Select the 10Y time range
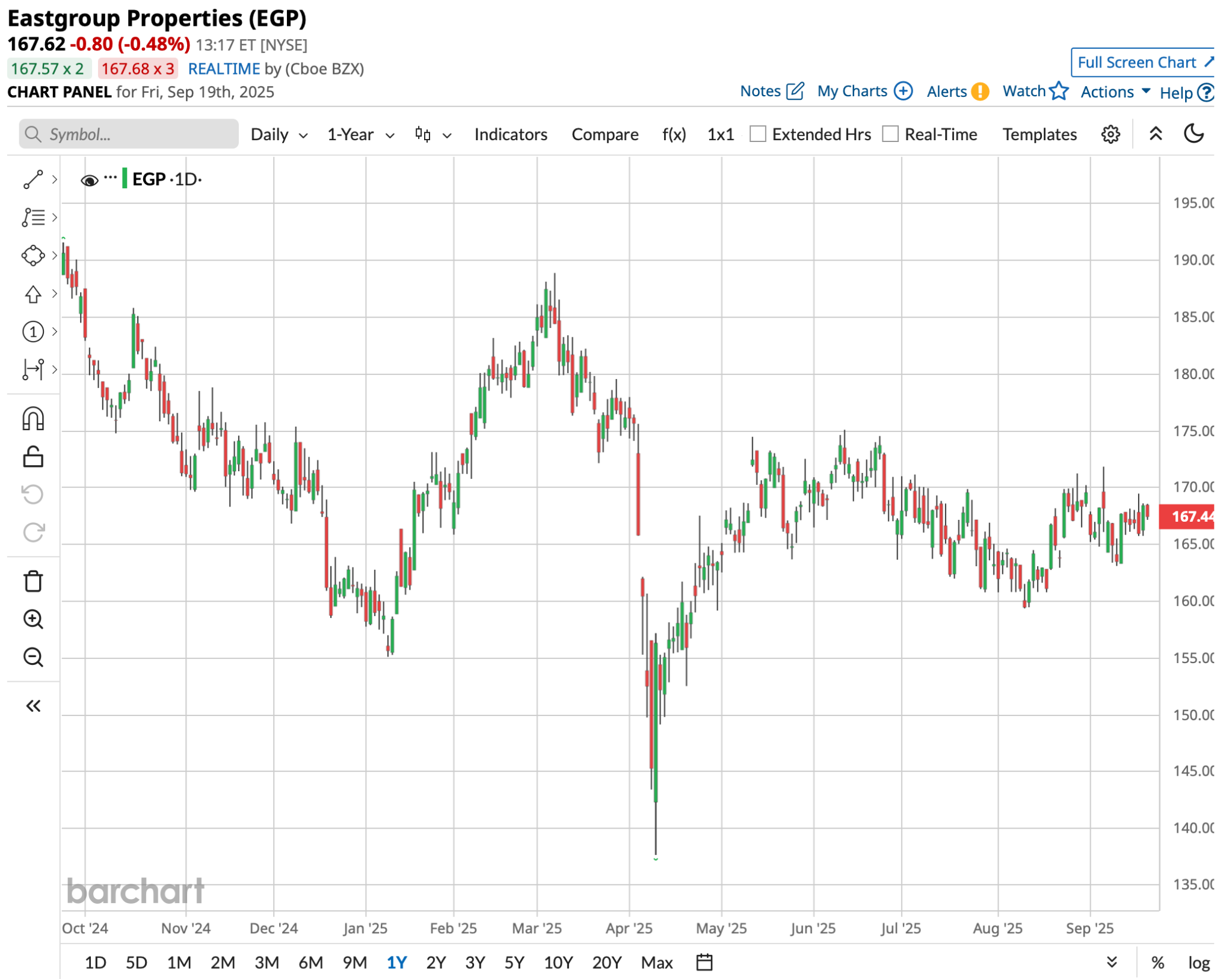The height and width of the screenshot is (979, 1232). (x=558, y=963)
